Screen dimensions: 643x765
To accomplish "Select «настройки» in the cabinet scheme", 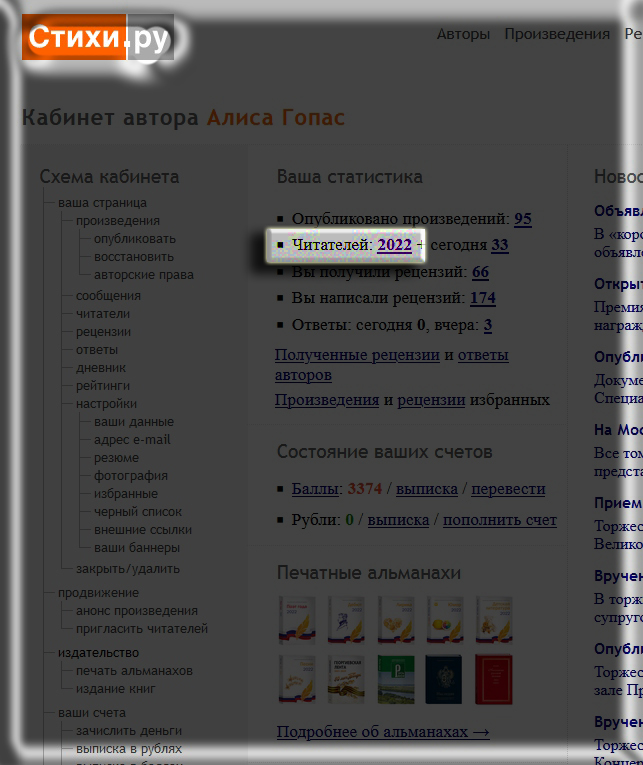I will (106, 404).
